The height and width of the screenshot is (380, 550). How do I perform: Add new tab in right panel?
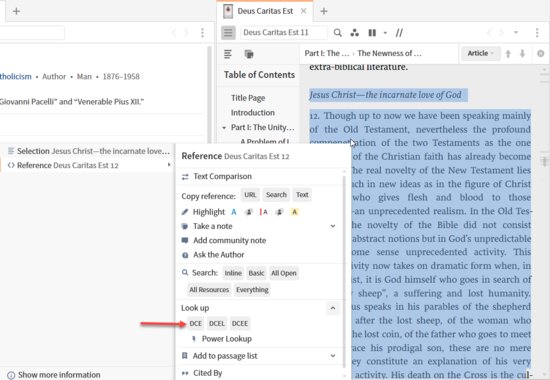point(324,11)
